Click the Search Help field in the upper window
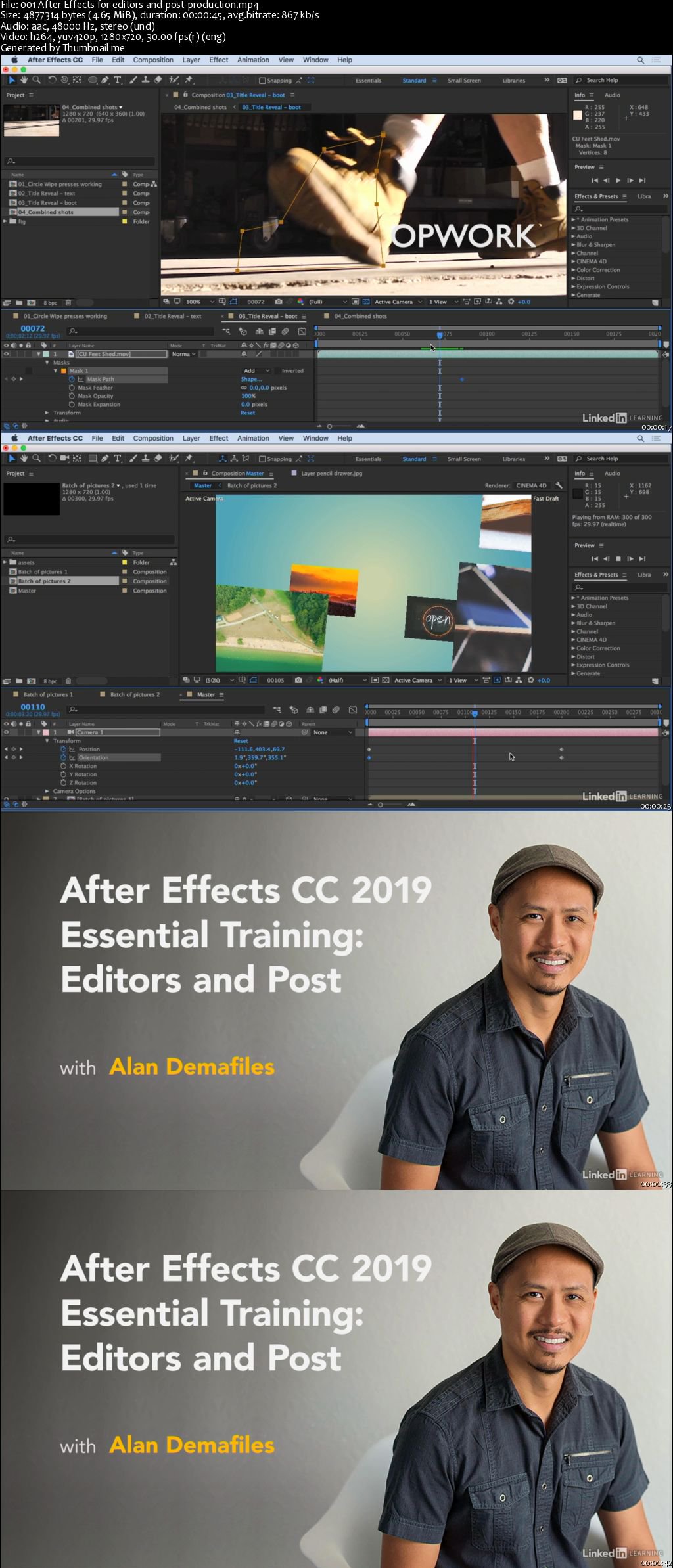Viewport: 673px width, 1568px height. pyautogui.click(x=621, y=81)
